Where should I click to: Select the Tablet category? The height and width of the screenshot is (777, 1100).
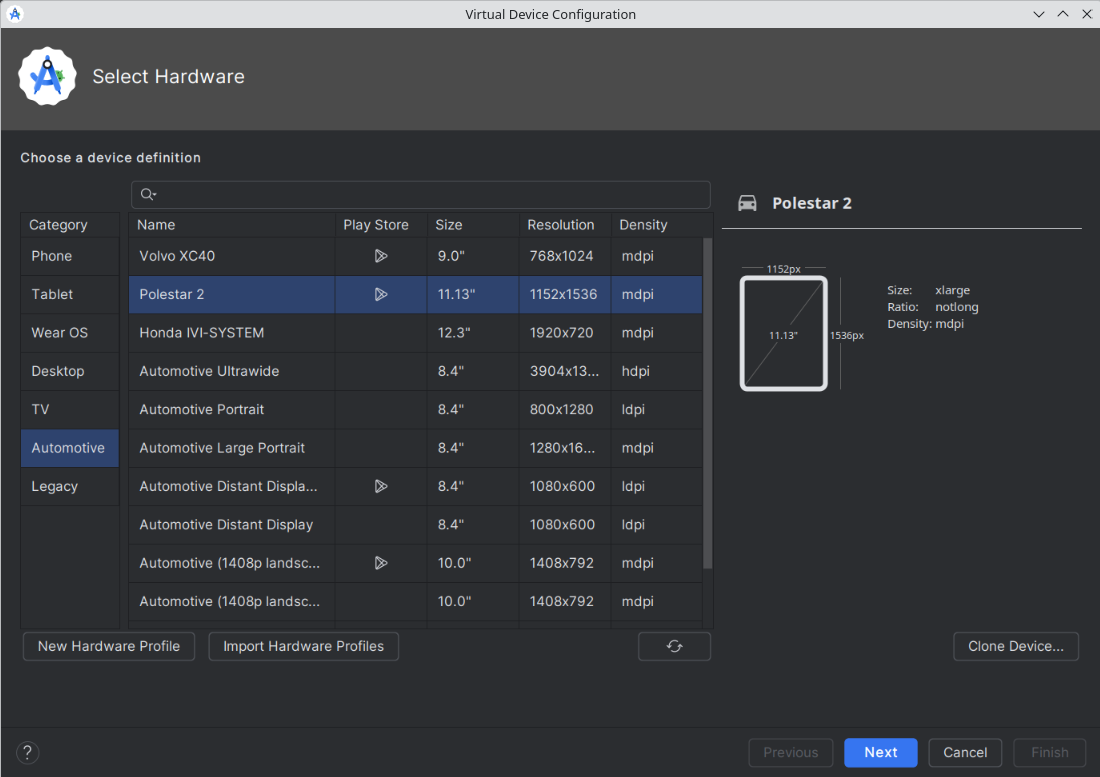pyautogui.click(x=70, y=295)
